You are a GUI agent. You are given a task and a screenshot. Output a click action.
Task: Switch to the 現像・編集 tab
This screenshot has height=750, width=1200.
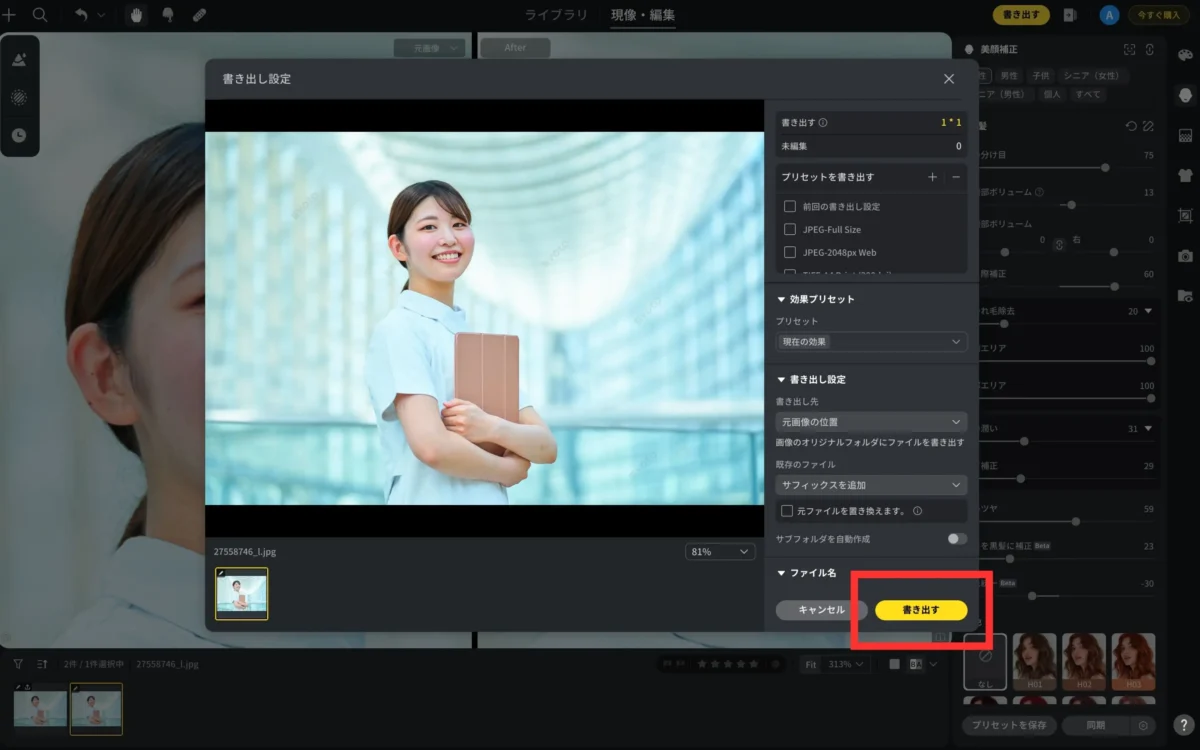[x=643, y=15]
